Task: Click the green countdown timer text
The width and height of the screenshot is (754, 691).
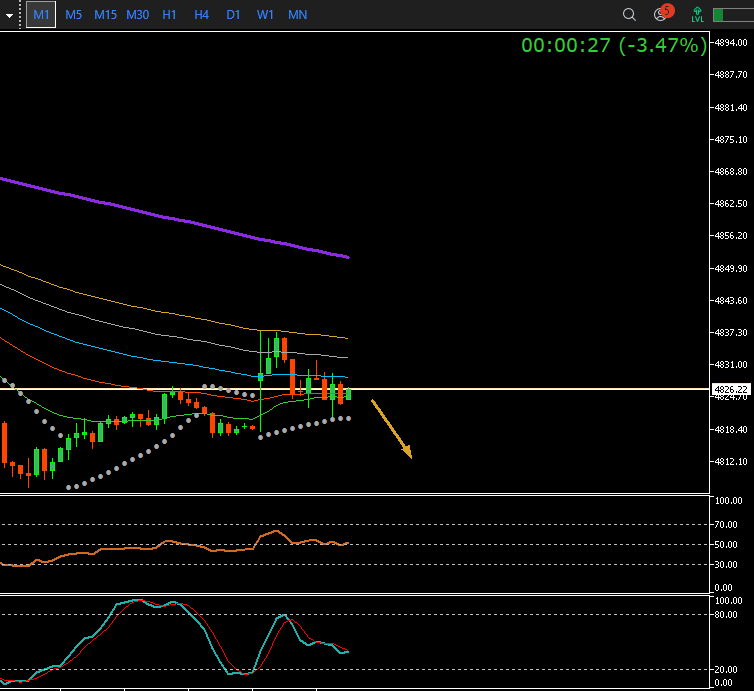Action: point(613,45)
